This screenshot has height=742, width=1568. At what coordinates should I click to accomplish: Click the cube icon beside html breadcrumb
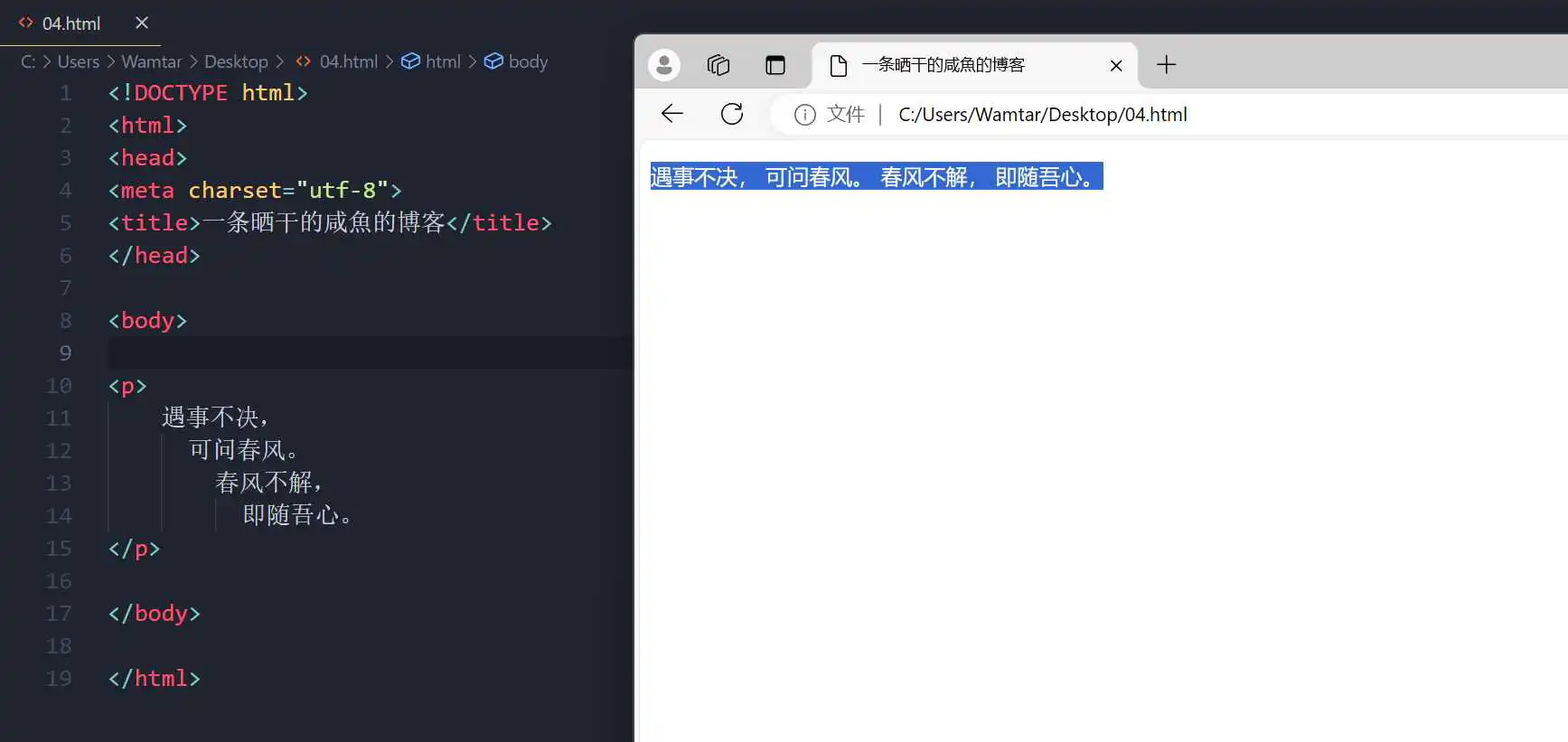pos(410,61)
